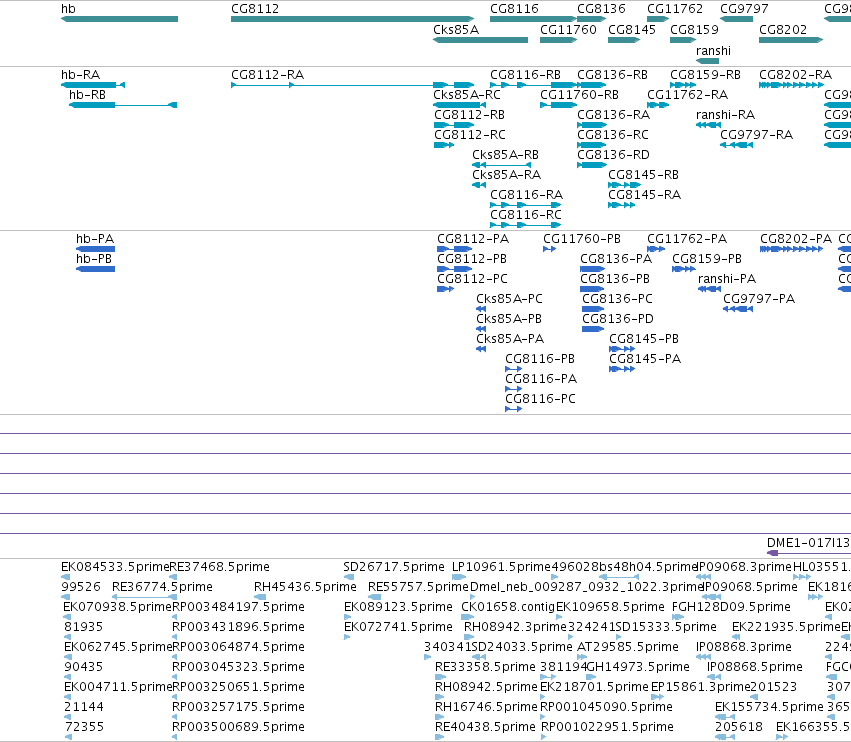Click the ranshi-PA protein label
Screen dimensions: 851x742
[x=727, y=279]
